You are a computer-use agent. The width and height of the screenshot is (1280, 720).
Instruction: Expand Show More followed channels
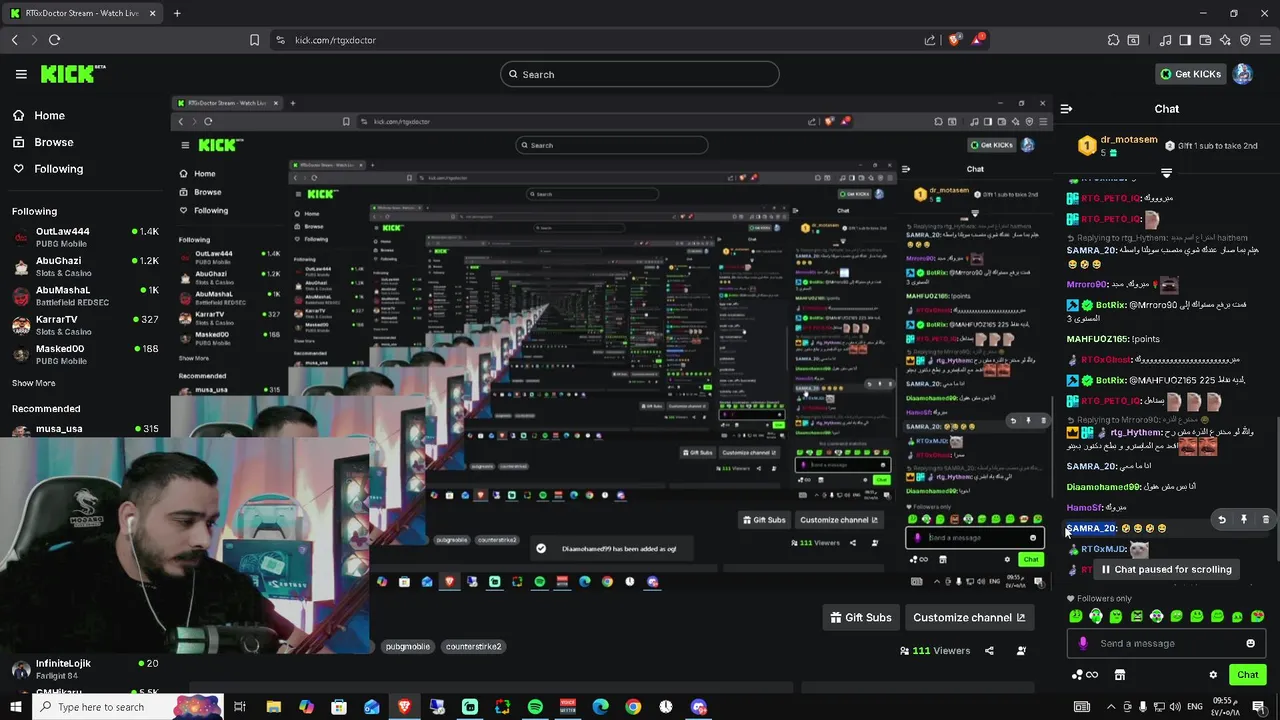[x=34, y=383]
